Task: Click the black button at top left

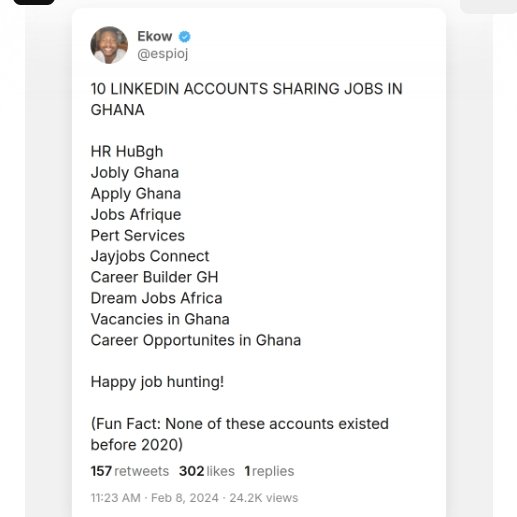Action: click(x=34, y=2)
